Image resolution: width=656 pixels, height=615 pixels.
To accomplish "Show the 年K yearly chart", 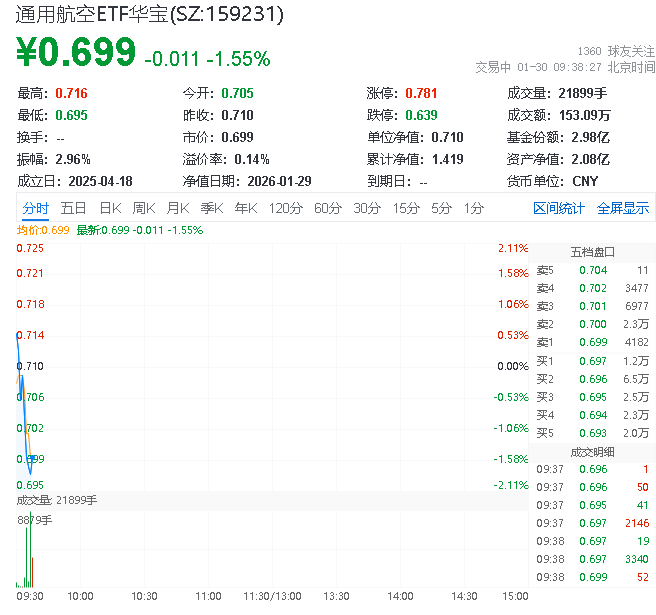I will [x=245, y=208].
